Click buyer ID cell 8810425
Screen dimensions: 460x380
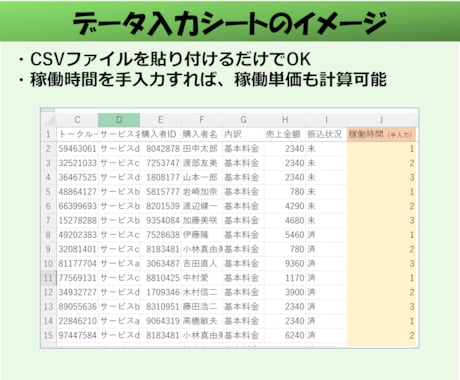pos(160,278)
